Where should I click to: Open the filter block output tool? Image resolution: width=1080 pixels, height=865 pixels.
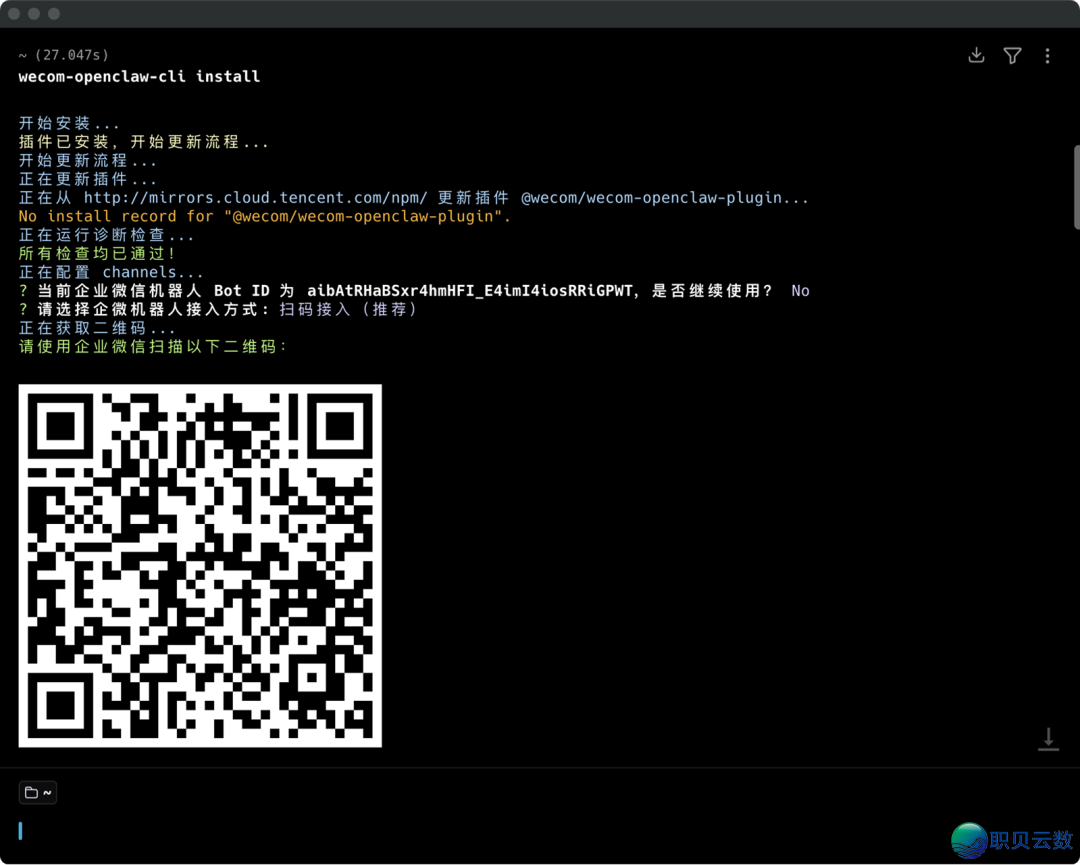tap(1012, 56)
